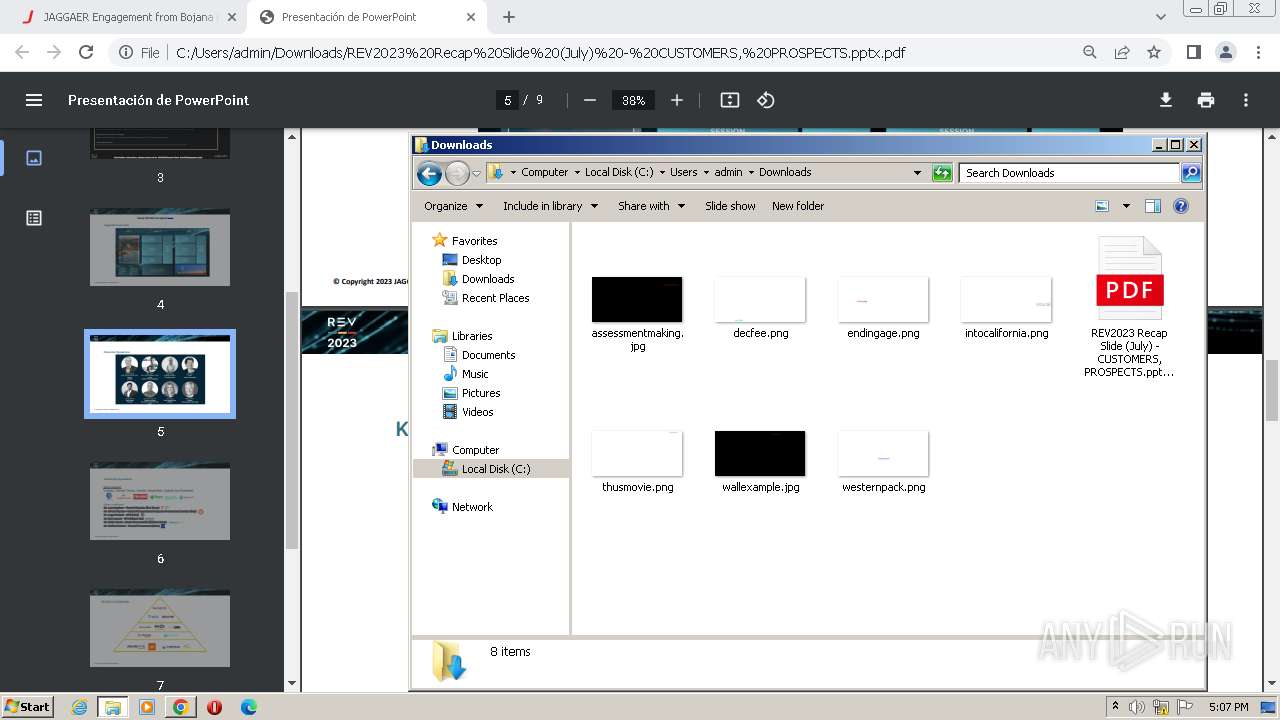Click the Windows Start button
The height and width of the screenshot is (720, 1280).
(x=28, y=706)
